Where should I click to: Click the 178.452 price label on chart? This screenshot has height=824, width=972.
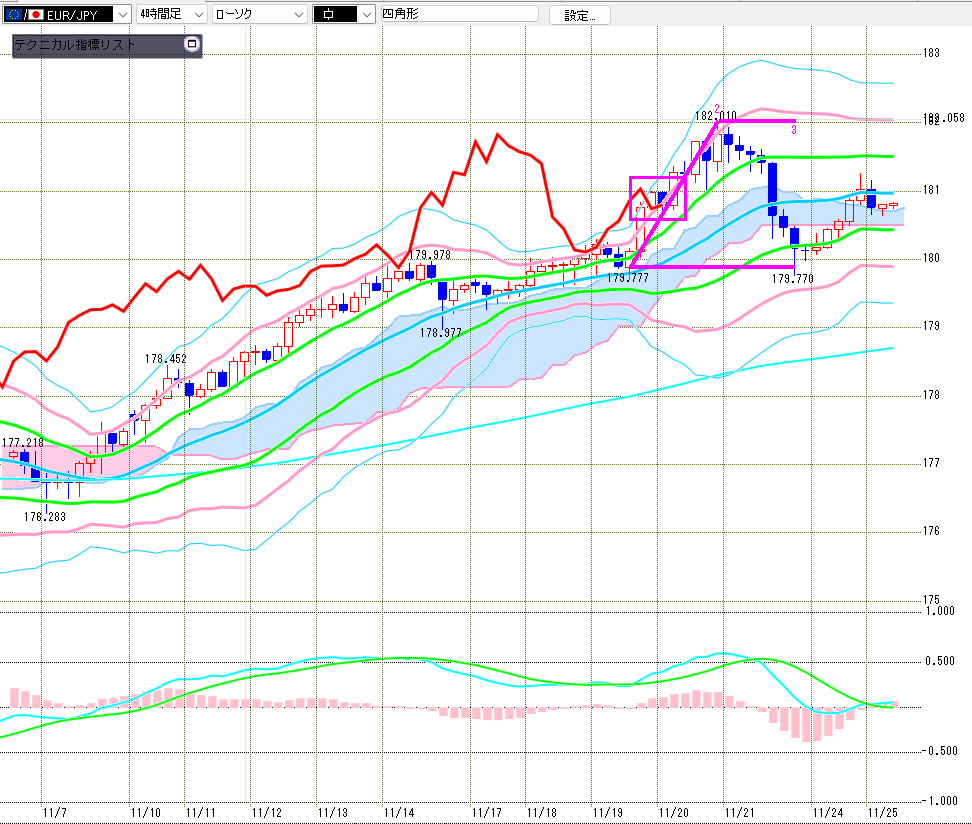click(x=165, y=359)
